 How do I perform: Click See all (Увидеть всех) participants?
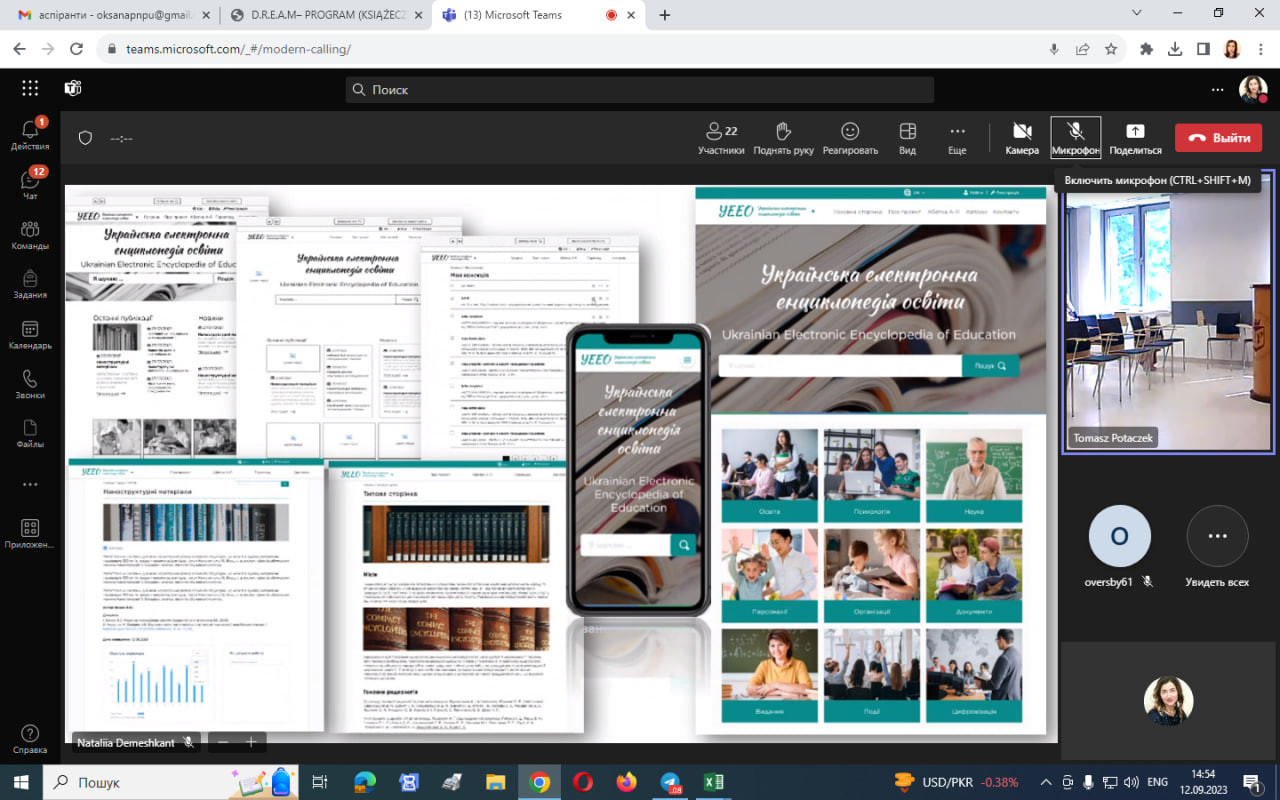click(x=1217, y=546)
